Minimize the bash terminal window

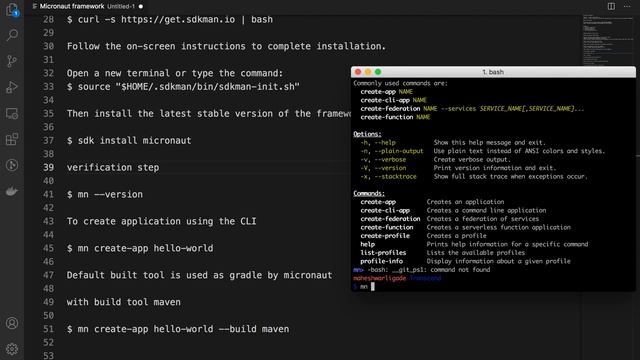coord(368,72)
